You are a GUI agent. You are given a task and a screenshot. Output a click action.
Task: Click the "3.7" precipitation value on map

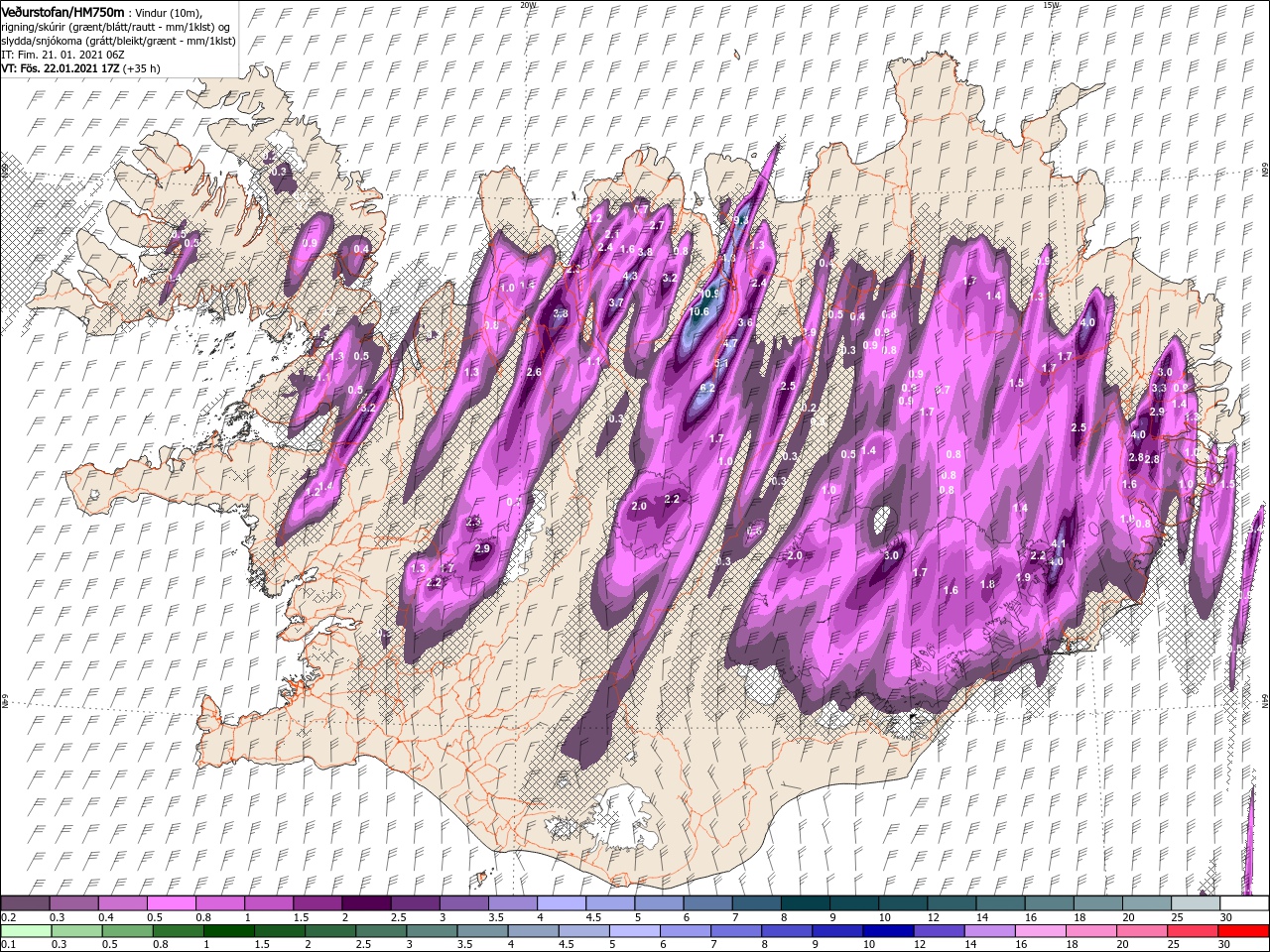coord(616,302)
